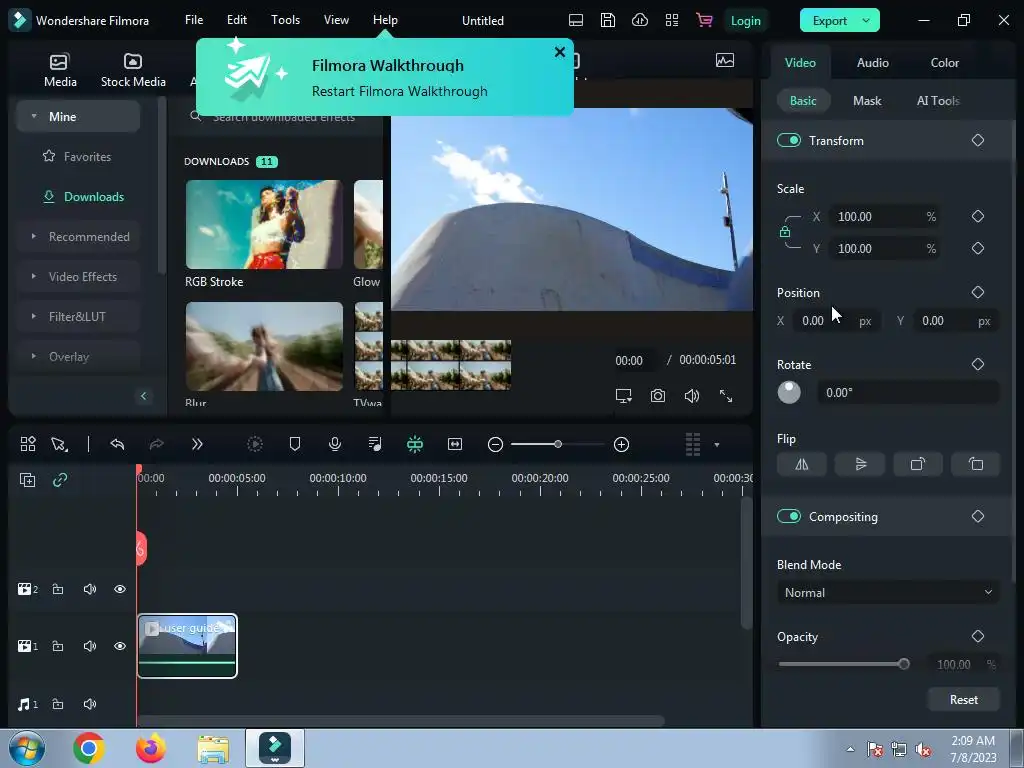The height and width of the screenshot is (768, 1024).
Task: Open the Help menu
Action: click(x=385, y=20)
